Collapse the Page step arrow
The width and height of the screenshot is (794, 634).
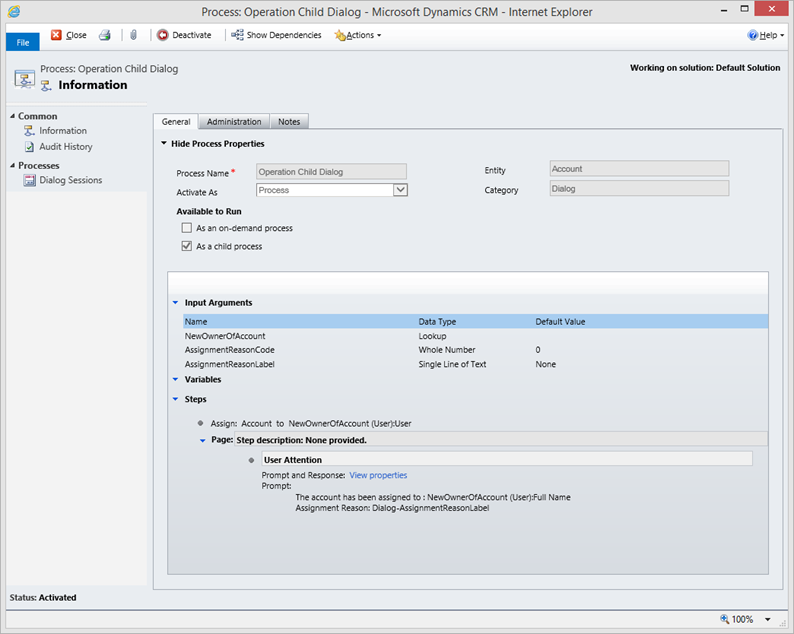[203, 441]
